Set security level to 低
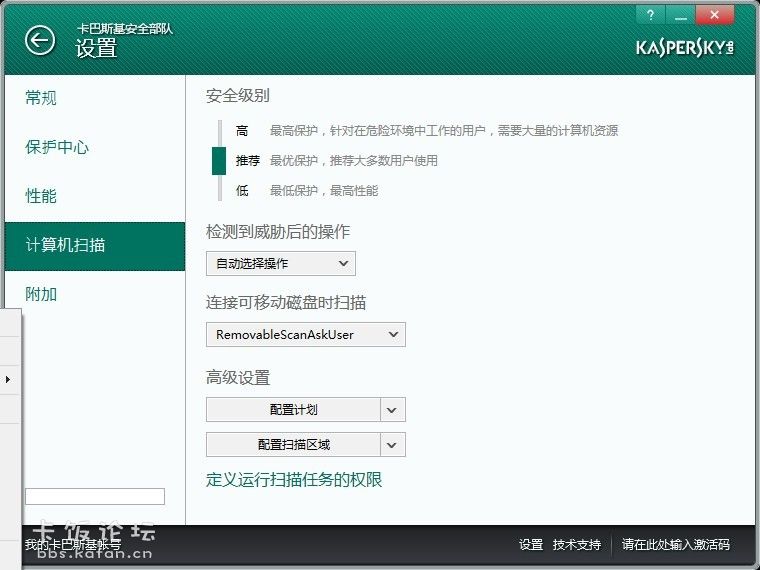Viewport: 760px width, 570px height. 242,191
